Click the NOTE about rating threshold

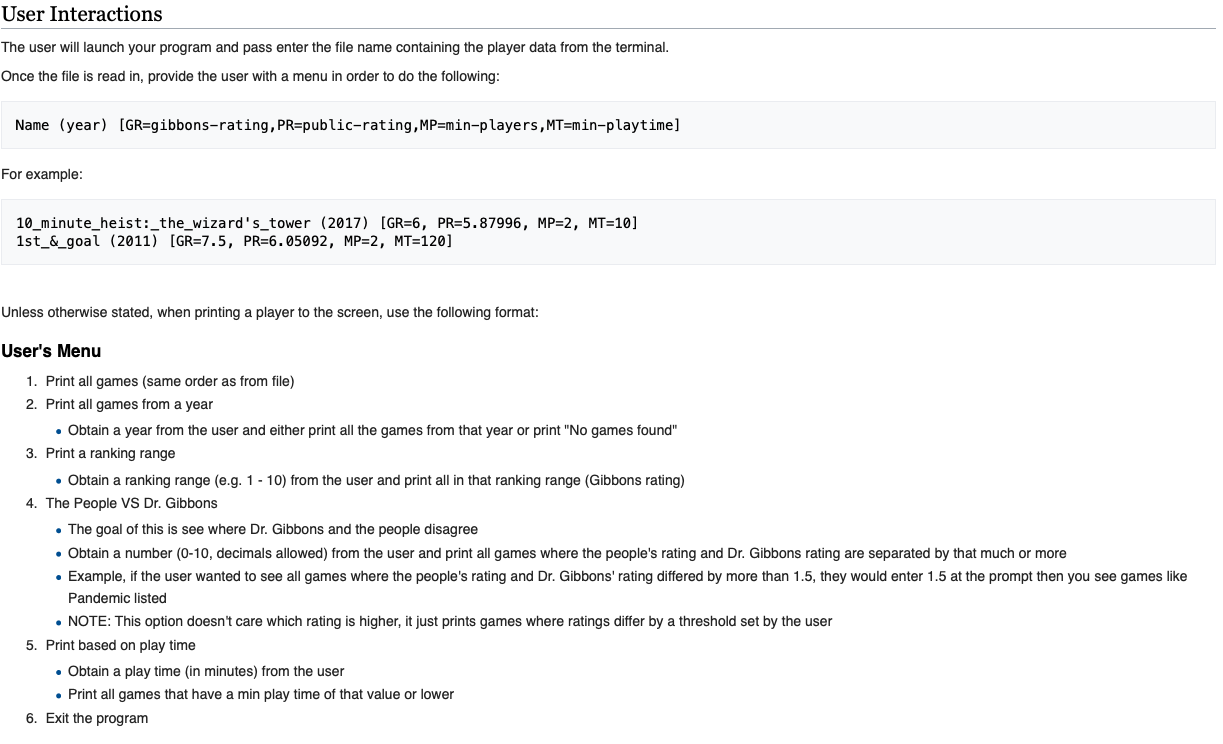coord(450,621)
